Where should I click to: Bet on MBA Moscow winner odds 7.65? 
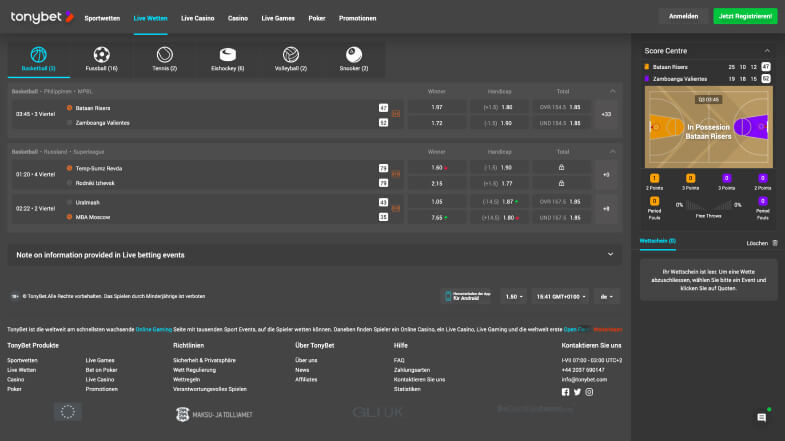437,218
